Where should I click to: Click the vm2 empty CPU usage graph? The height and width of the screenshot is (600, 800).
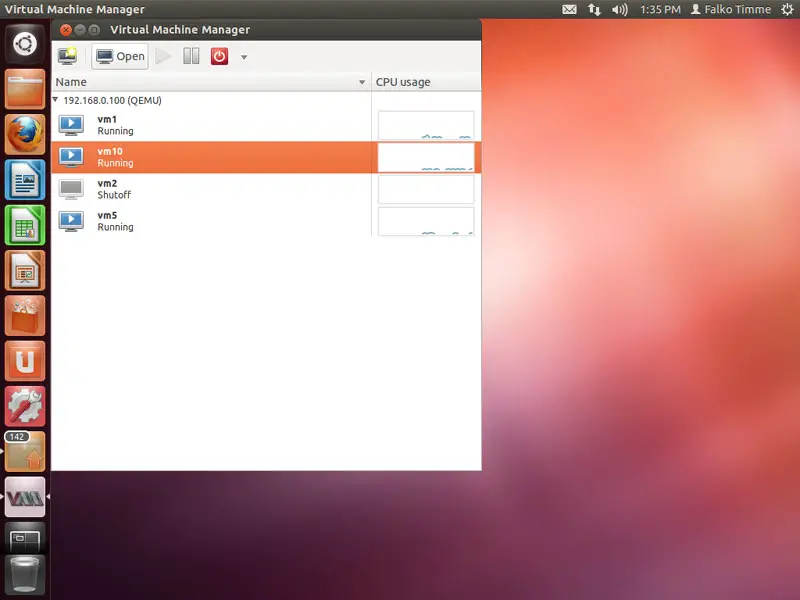click(426, 189)
